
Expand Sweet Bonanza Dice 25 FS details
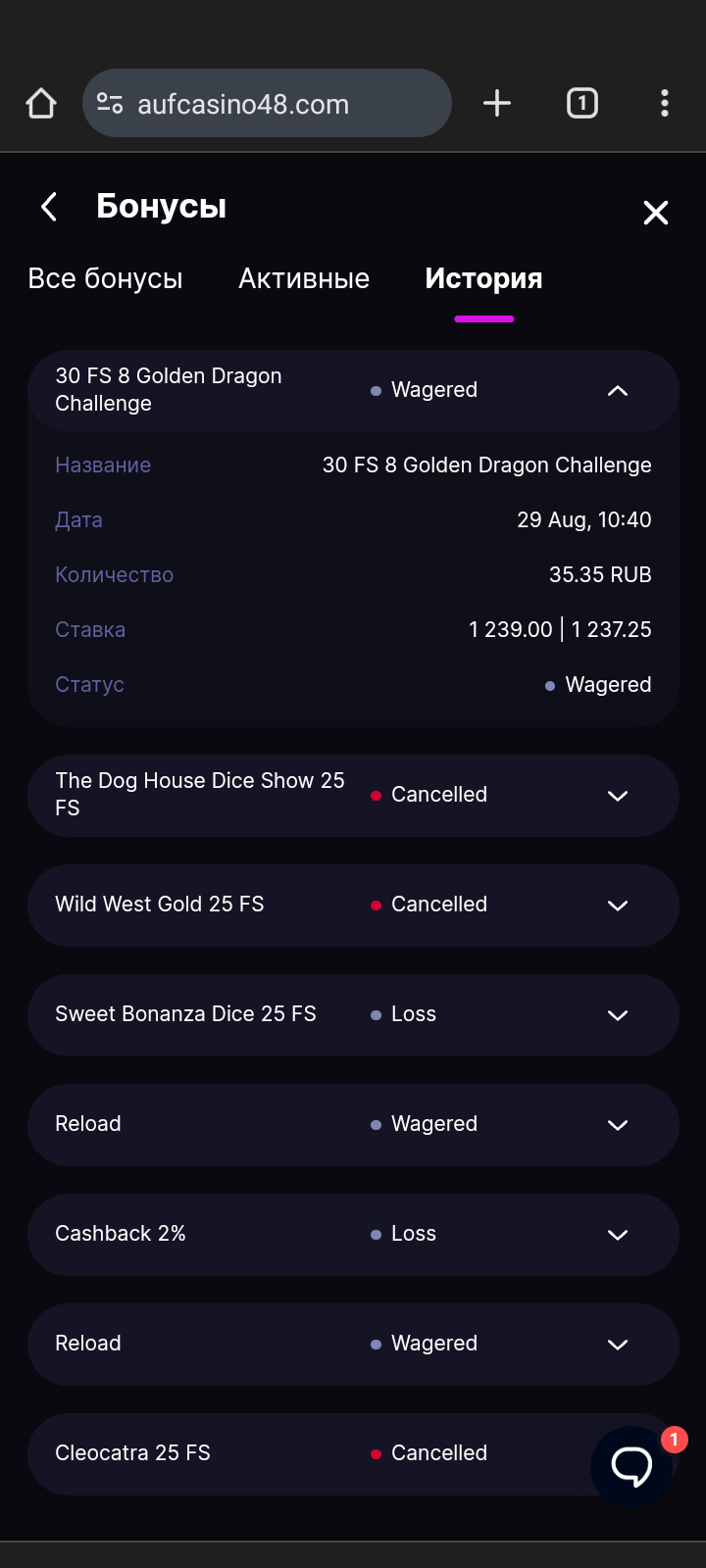[x=617, y=1015]
